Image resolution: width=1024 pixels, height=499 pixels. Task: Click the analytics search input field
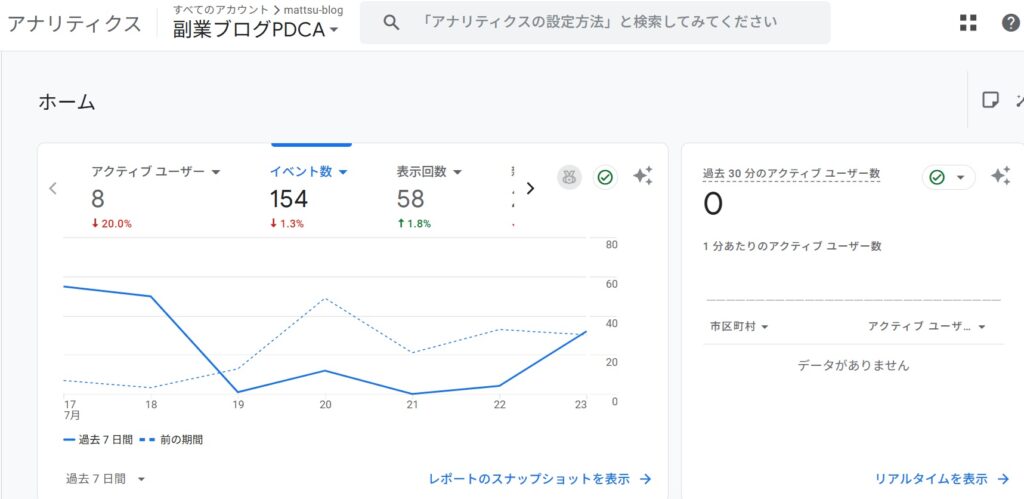point(600,22)
